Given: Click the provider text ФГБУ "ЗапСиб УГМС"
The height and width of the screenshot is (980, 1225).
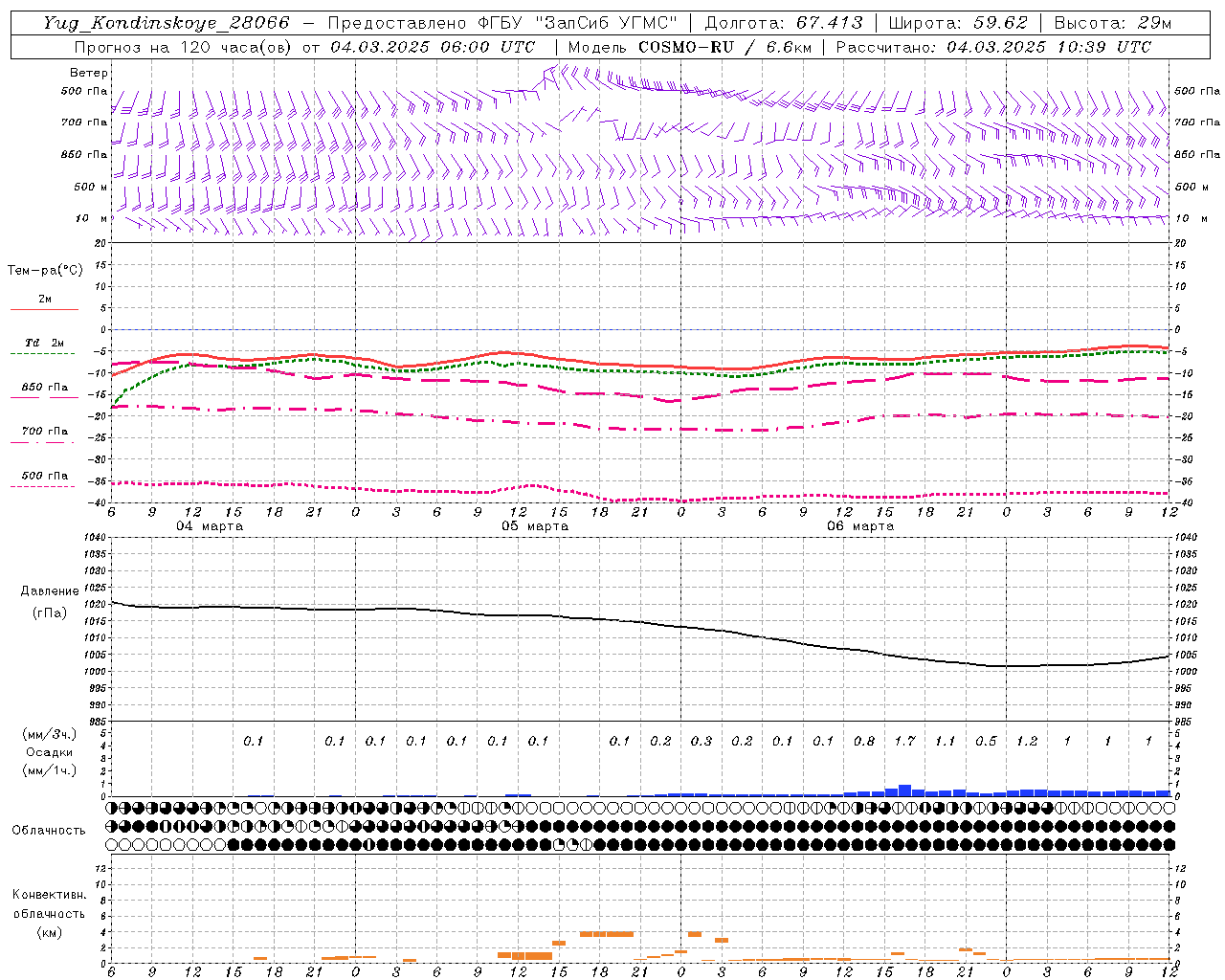Looking at the screenshot, I should click(x=578, y=23).
